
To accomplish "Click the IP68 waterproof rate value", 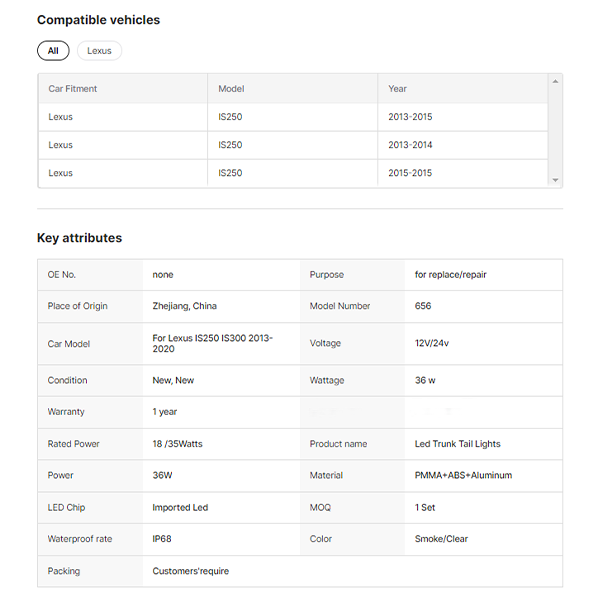I will tap(162, 539).
